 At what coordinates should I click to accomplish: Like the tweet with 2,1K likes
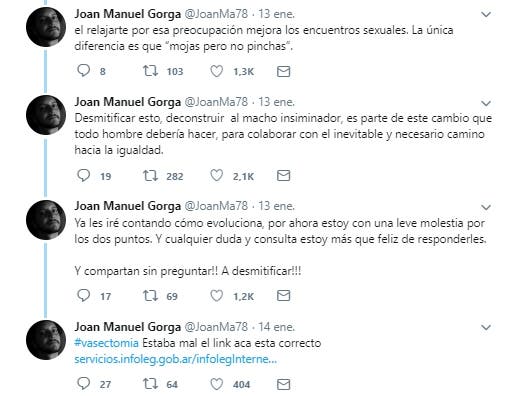coord(217,175)
